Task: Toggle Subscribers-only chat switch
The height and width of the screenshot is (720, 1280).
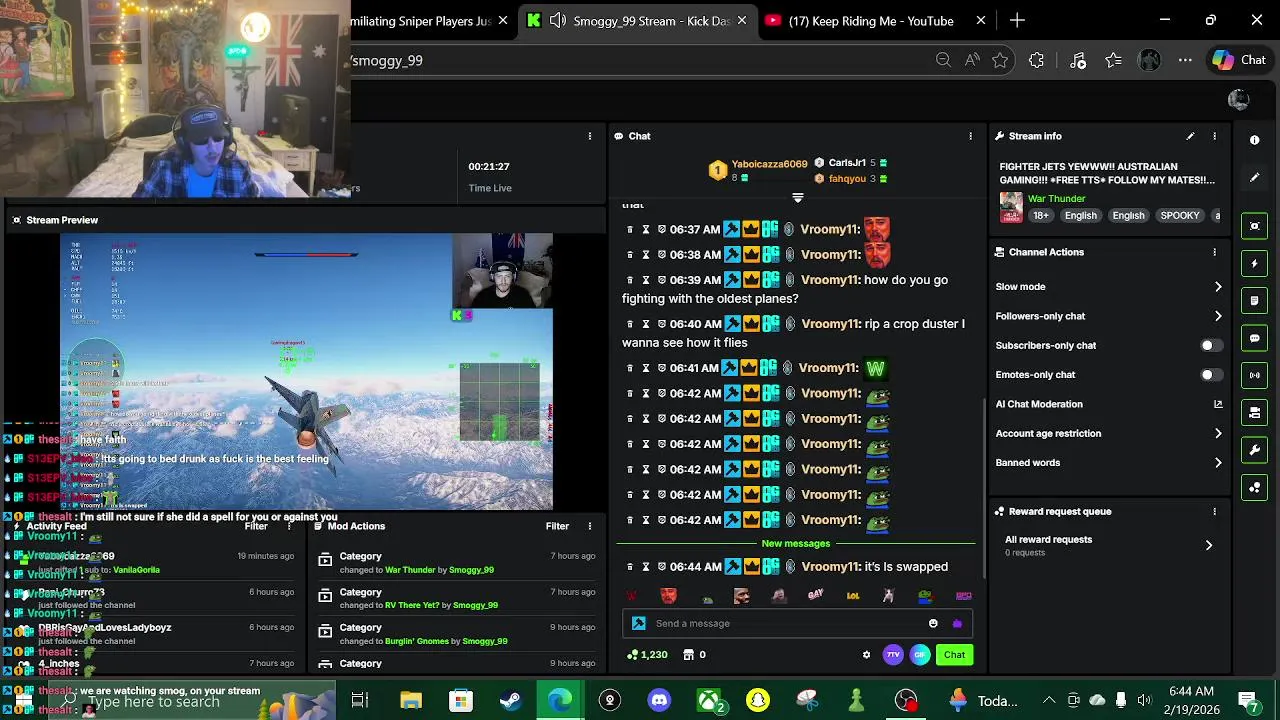Action: pyautogui.click(x=1210, y=345)
